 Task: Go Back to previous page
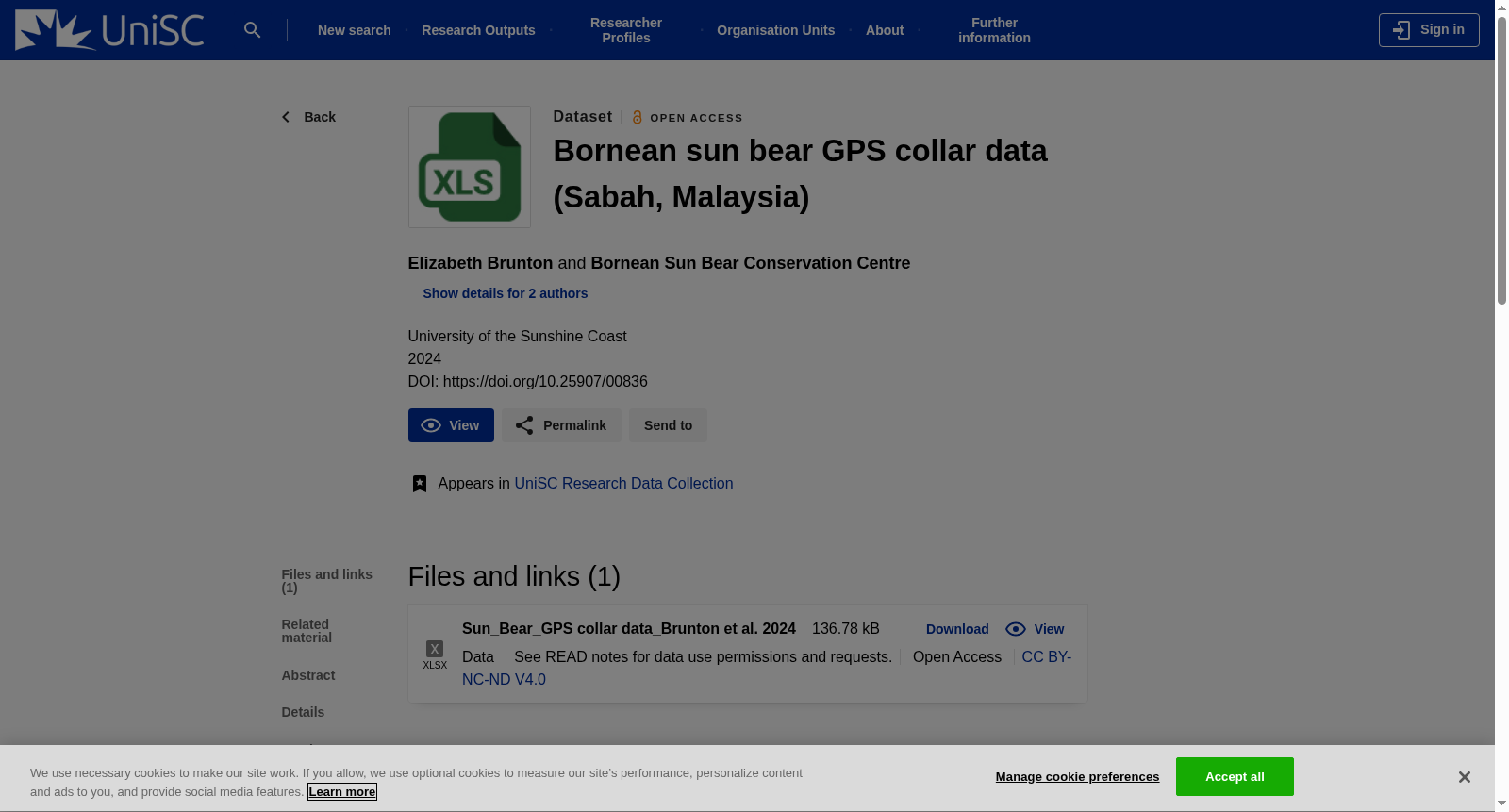[x=308, y=117]
